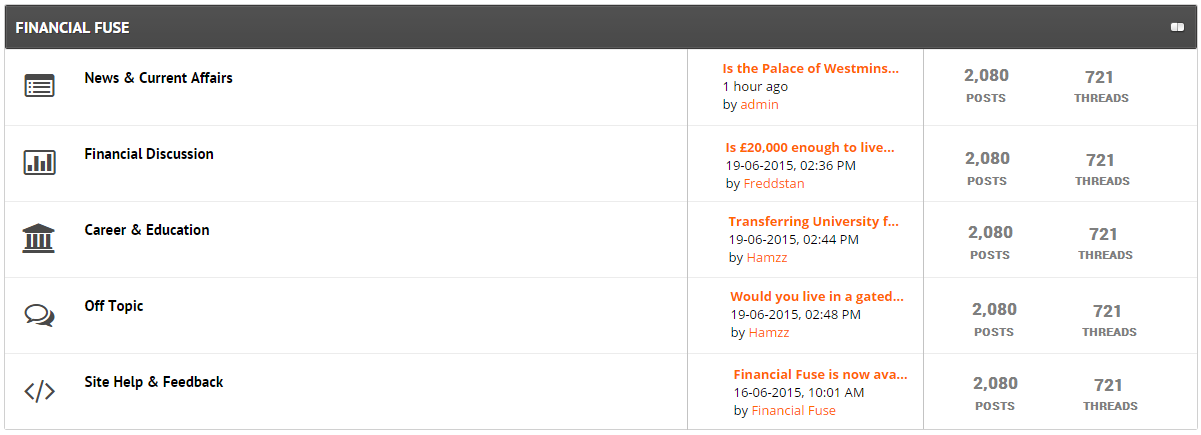Image resolution: width=1201 pixels, height=435 pixels.
Task: Open the Site Help & Feedback forum
Action: point(154,382)
